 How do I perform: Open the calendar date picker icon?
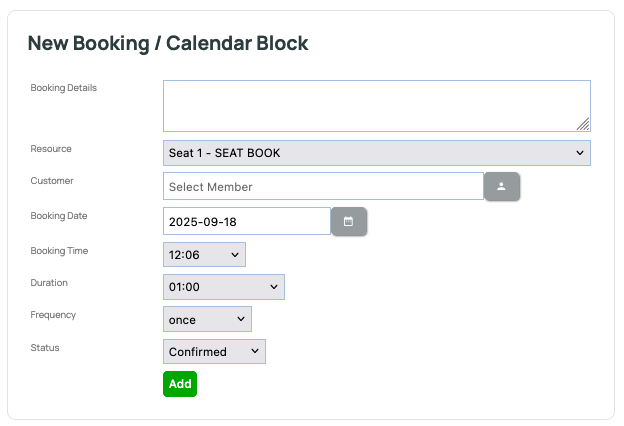[x=349, y=221]
